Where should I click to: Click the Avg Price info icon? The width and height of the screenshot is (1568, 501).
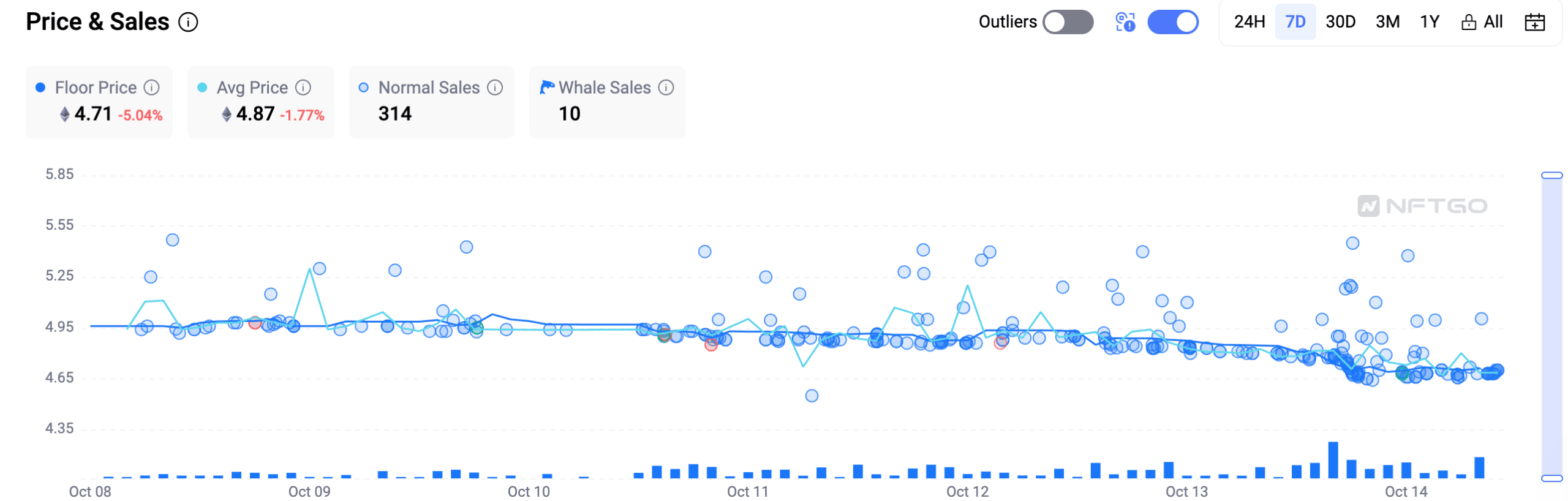point(303,88)
